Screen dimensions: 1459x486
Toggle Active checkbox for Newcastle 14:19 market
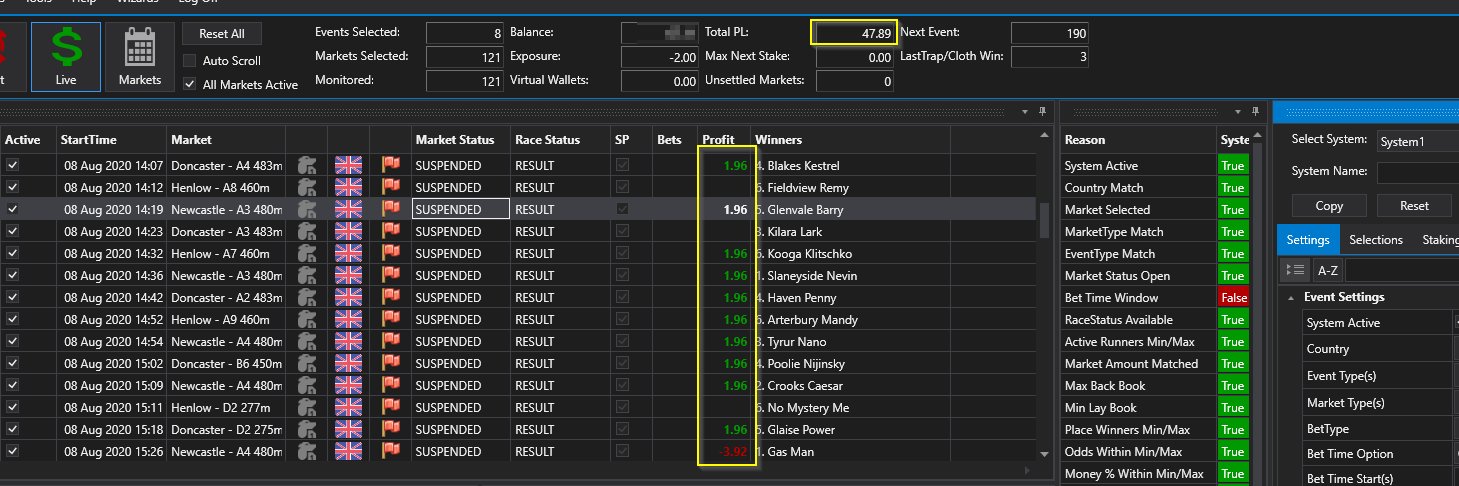(x=12, y=210)
